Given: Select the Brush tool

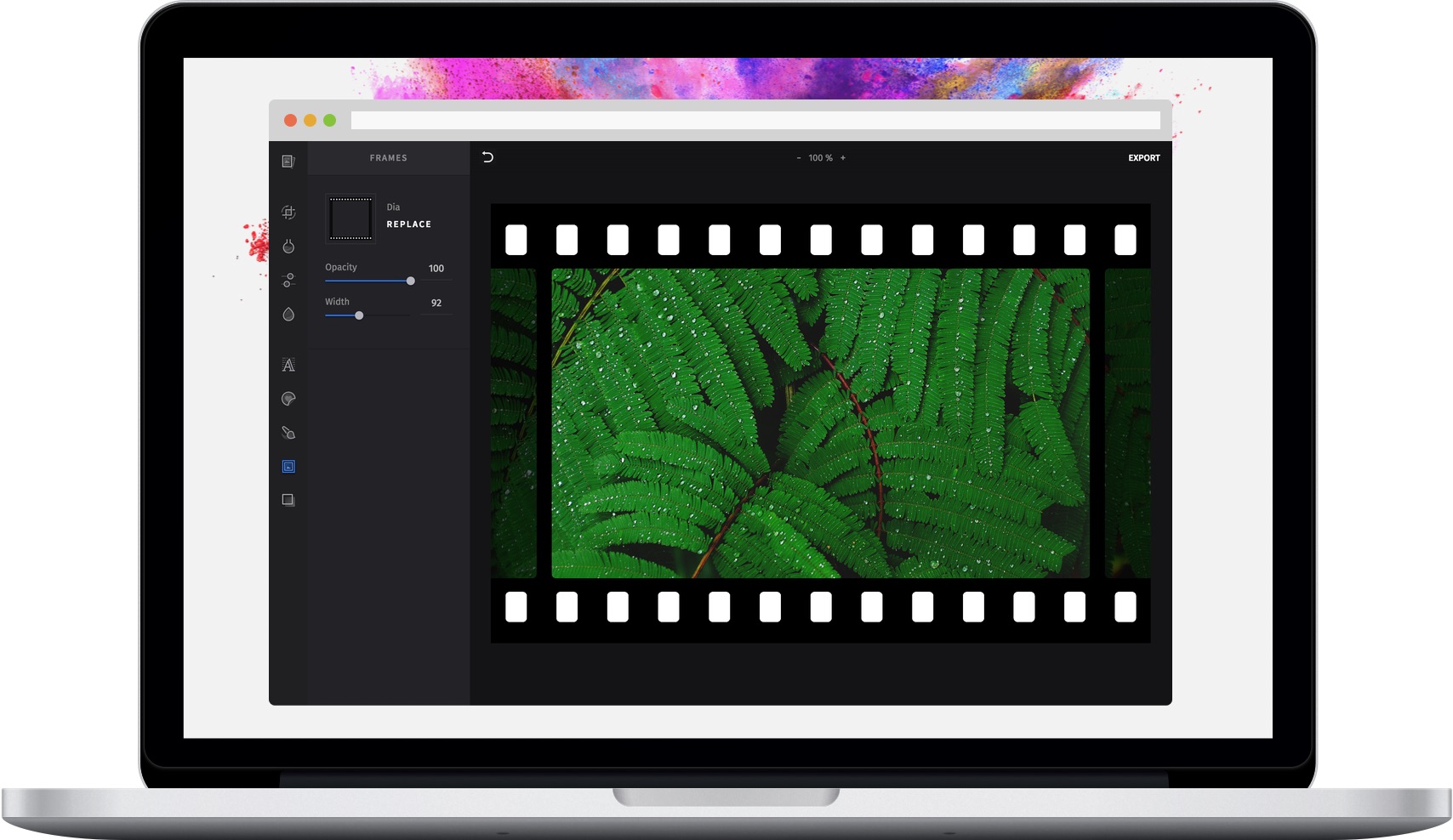Looking at the screenshot, I should pos(288,433).
